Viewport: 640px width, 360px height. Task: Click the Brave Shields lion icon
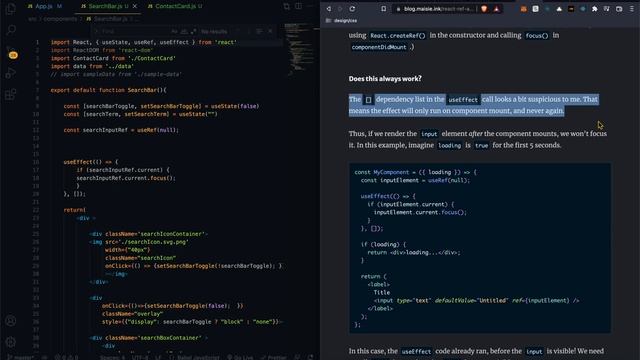point(484,9)
